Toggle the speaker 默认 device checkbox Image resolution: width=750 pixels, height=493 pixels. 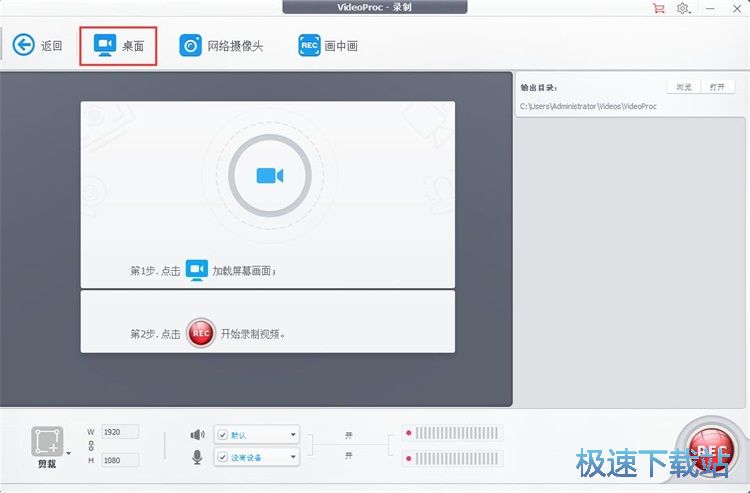click(223, 434)
